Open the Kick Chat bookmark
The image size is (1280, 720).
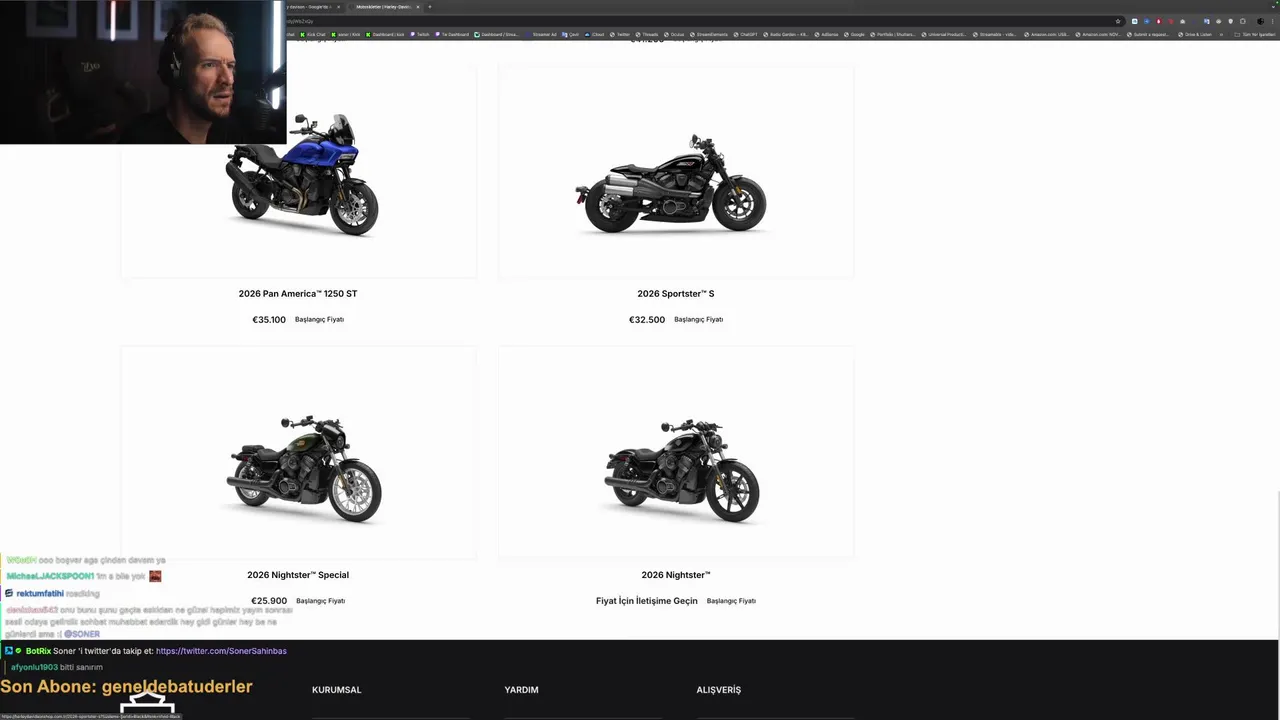(x=313, y=34)
